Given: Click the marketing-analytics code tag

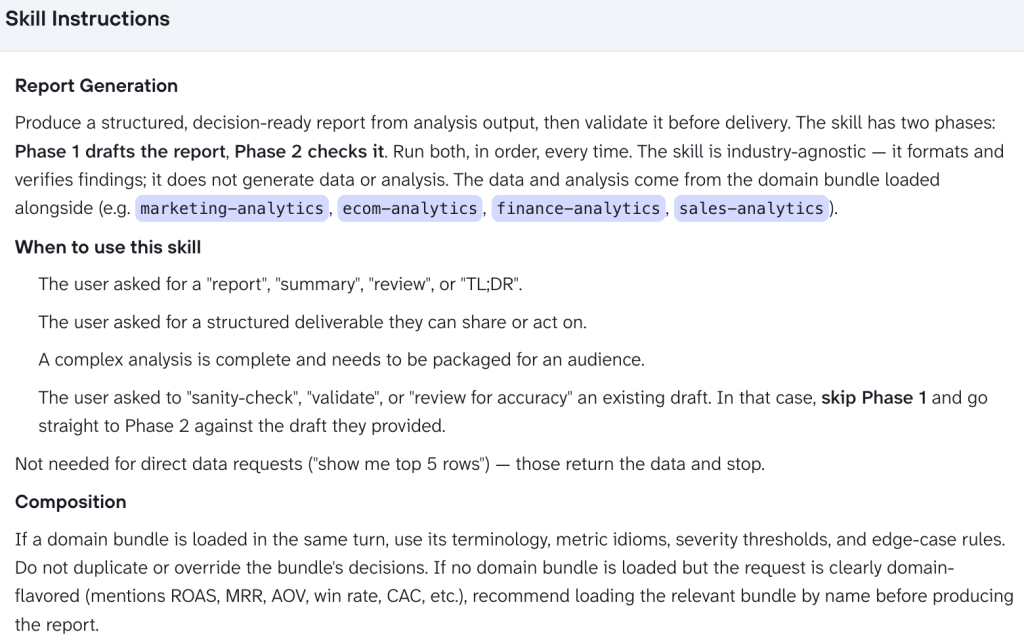Looking at the screenshot, I should click(x=232, y=208).
